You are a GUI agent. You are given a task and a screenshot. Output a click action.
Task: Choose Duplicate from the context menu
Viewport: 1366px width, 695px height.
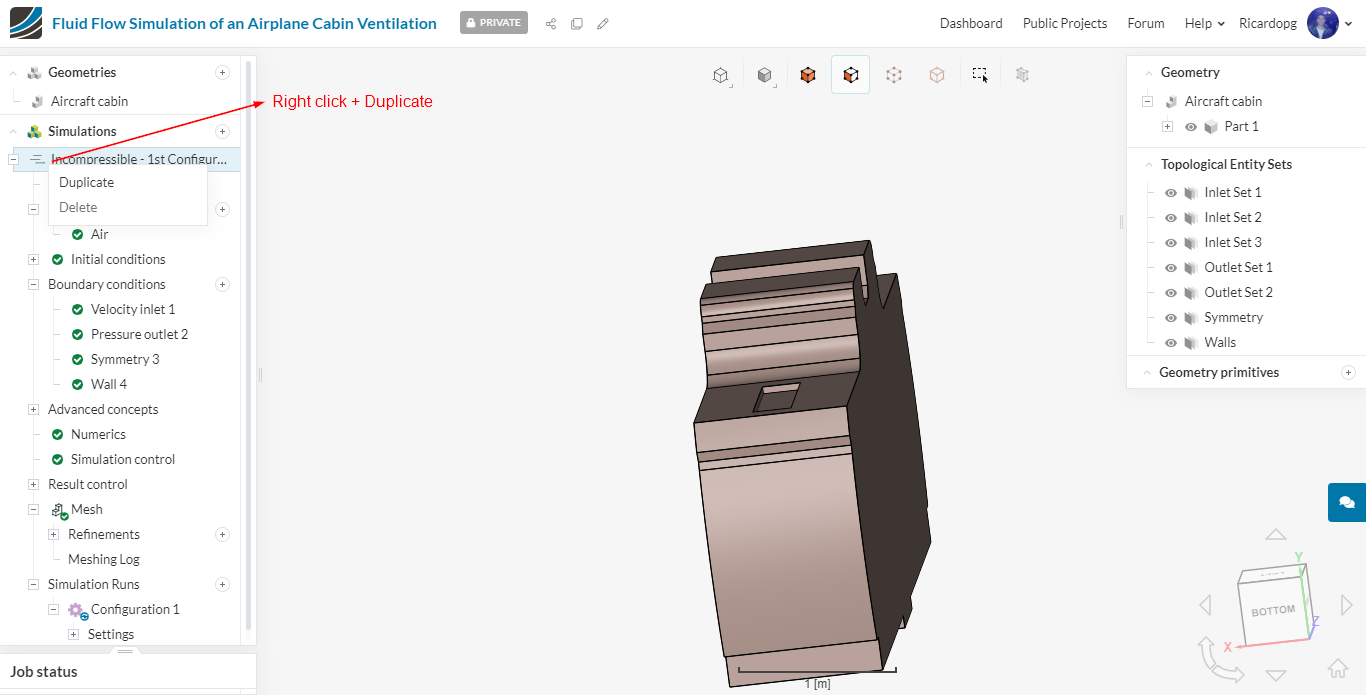(x=87, y=183)
